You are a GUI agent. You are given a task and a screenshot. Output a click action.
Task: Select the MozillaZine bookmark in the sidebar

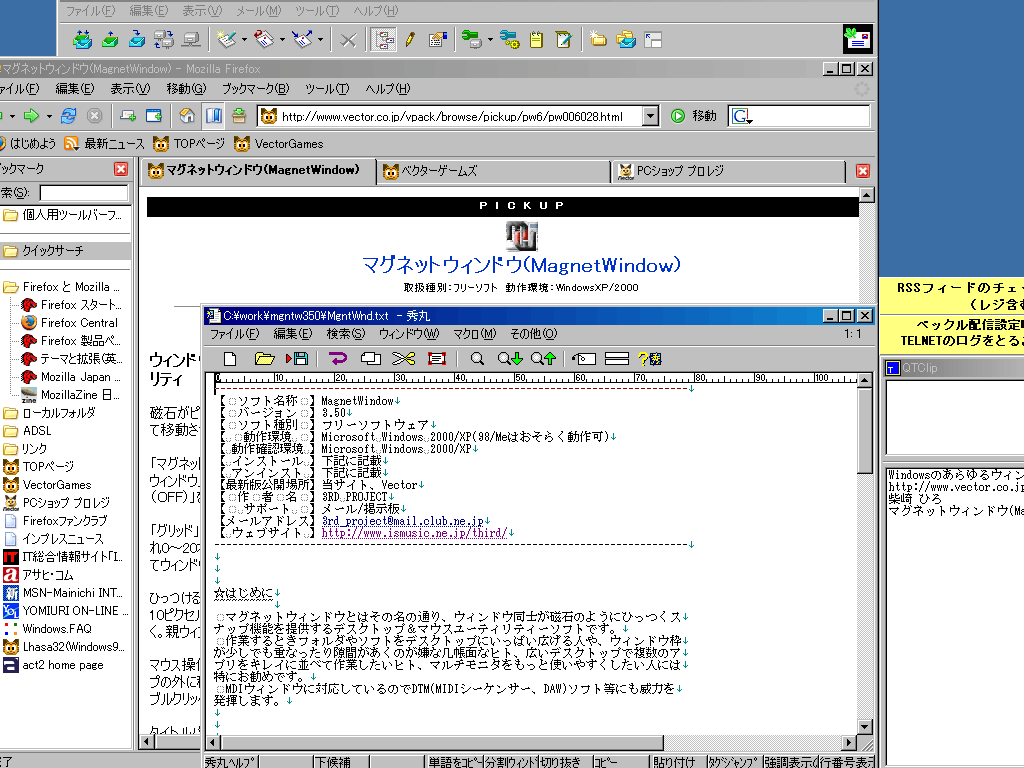tap(71, 395)
